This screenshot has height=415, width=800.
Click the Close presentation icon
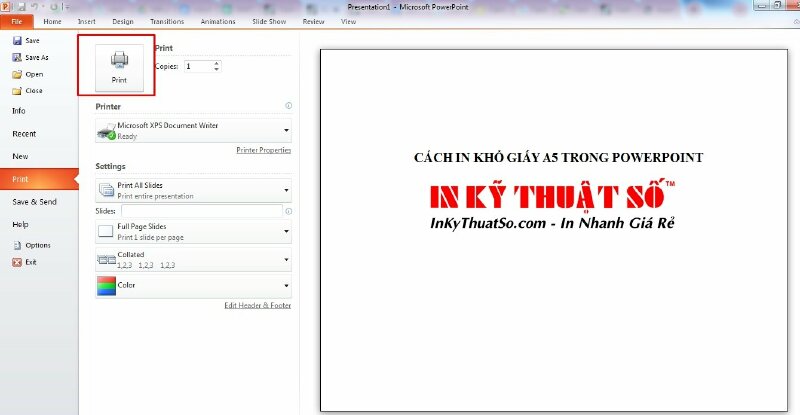[x=17, y=90]
